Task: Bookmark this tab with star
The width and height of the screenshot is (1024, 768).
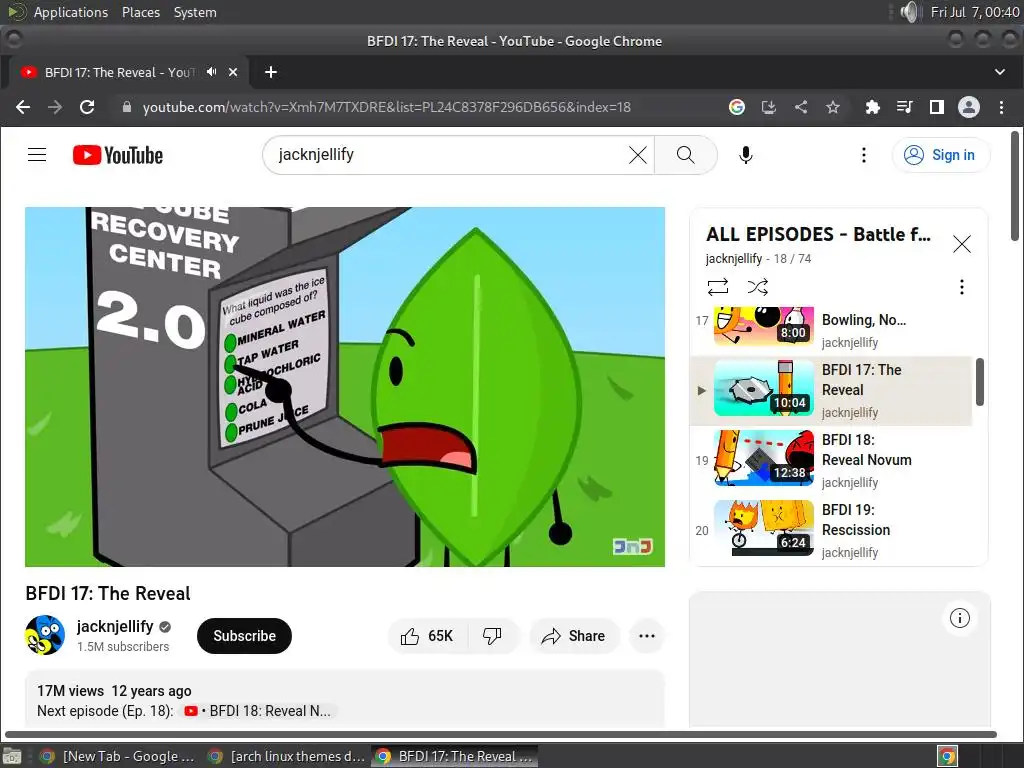Action: point(833,107)
